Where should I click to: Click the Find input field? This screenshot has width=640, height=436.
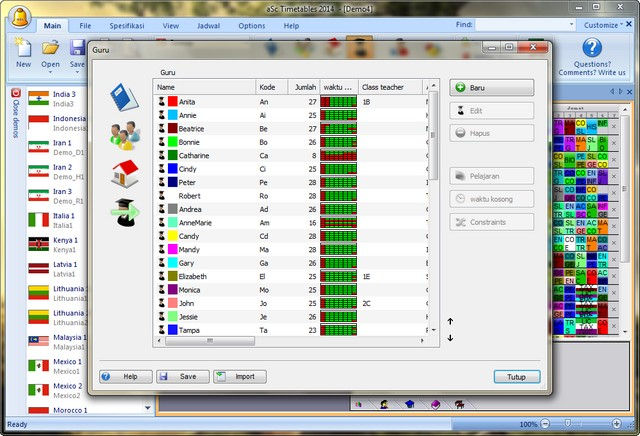(x=522, y=25)
